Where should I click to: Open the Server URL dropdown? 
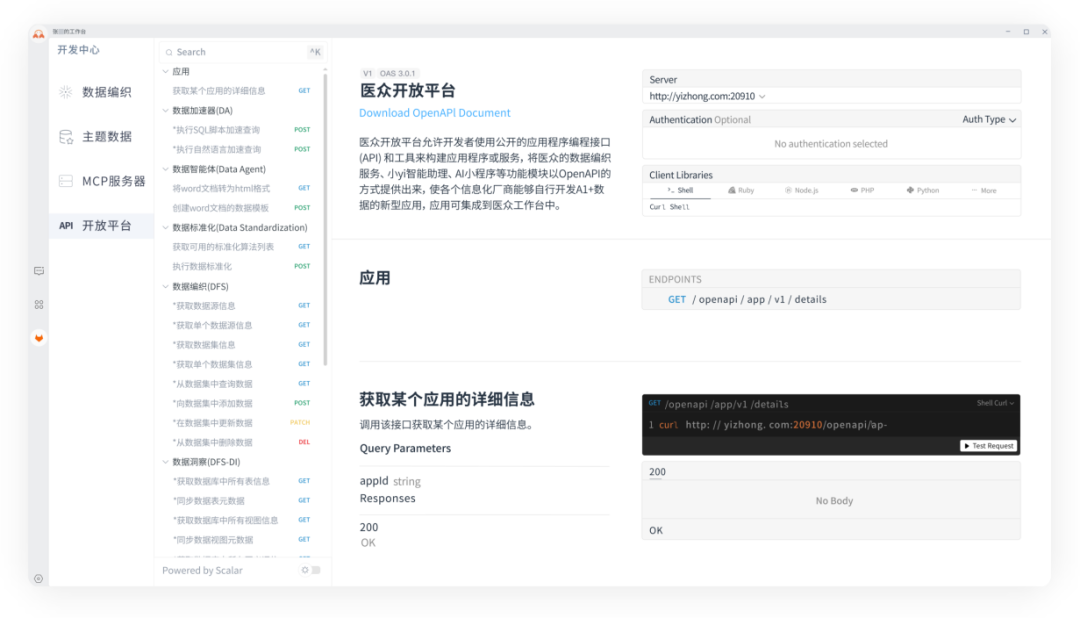pos(707,96)
